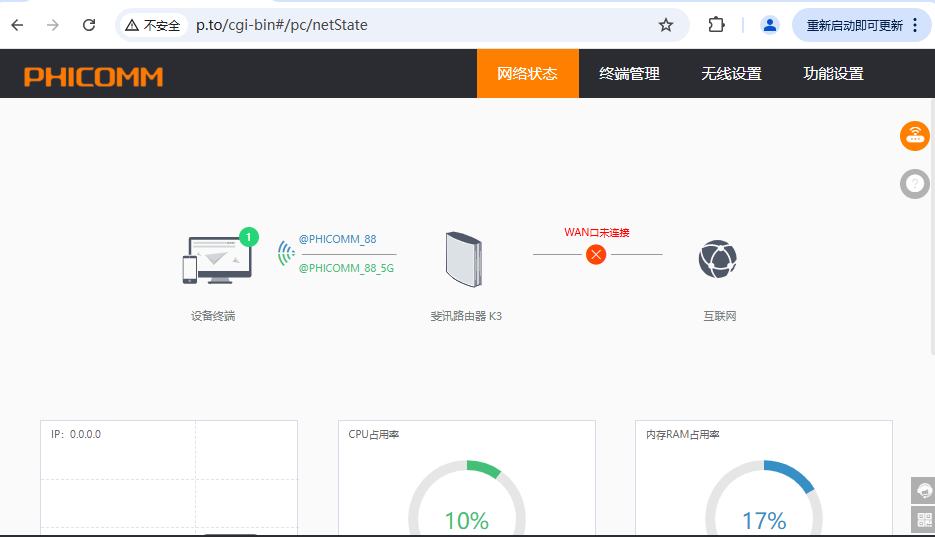The image size is (935, 537).
Task: Click the WAN口未连接 warning text
Action: (597, 232)
